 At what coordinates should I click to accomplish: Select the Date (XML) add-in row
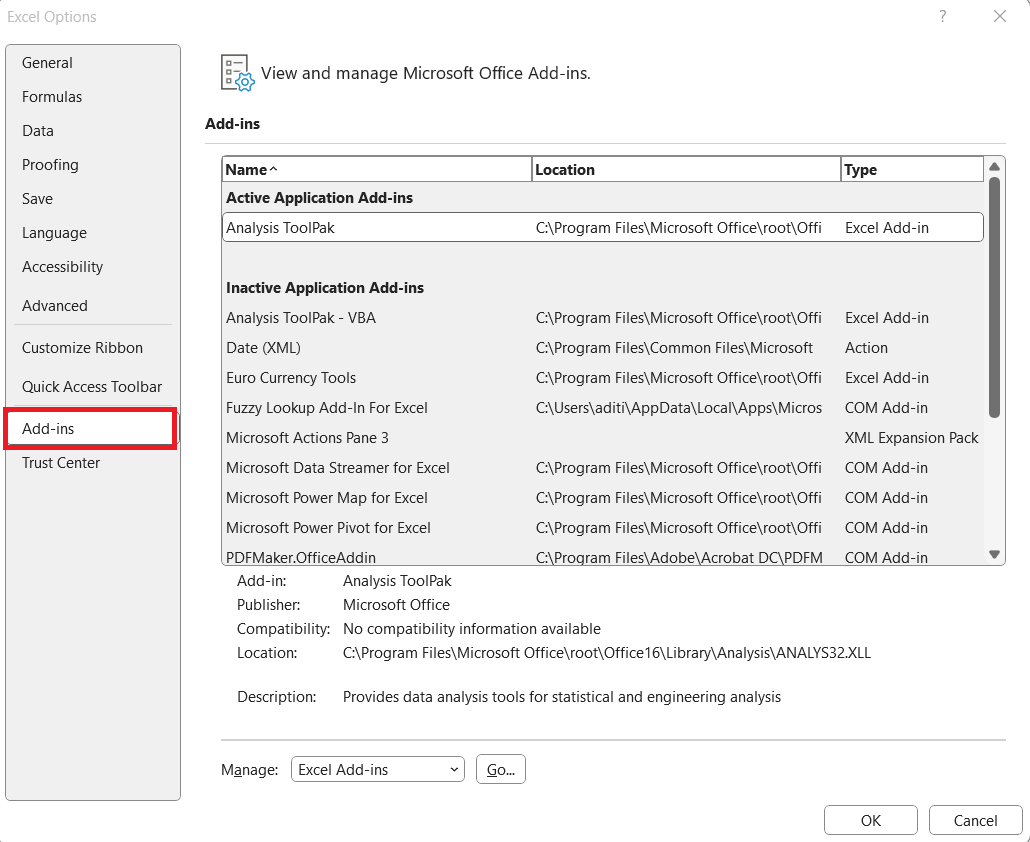602,347
